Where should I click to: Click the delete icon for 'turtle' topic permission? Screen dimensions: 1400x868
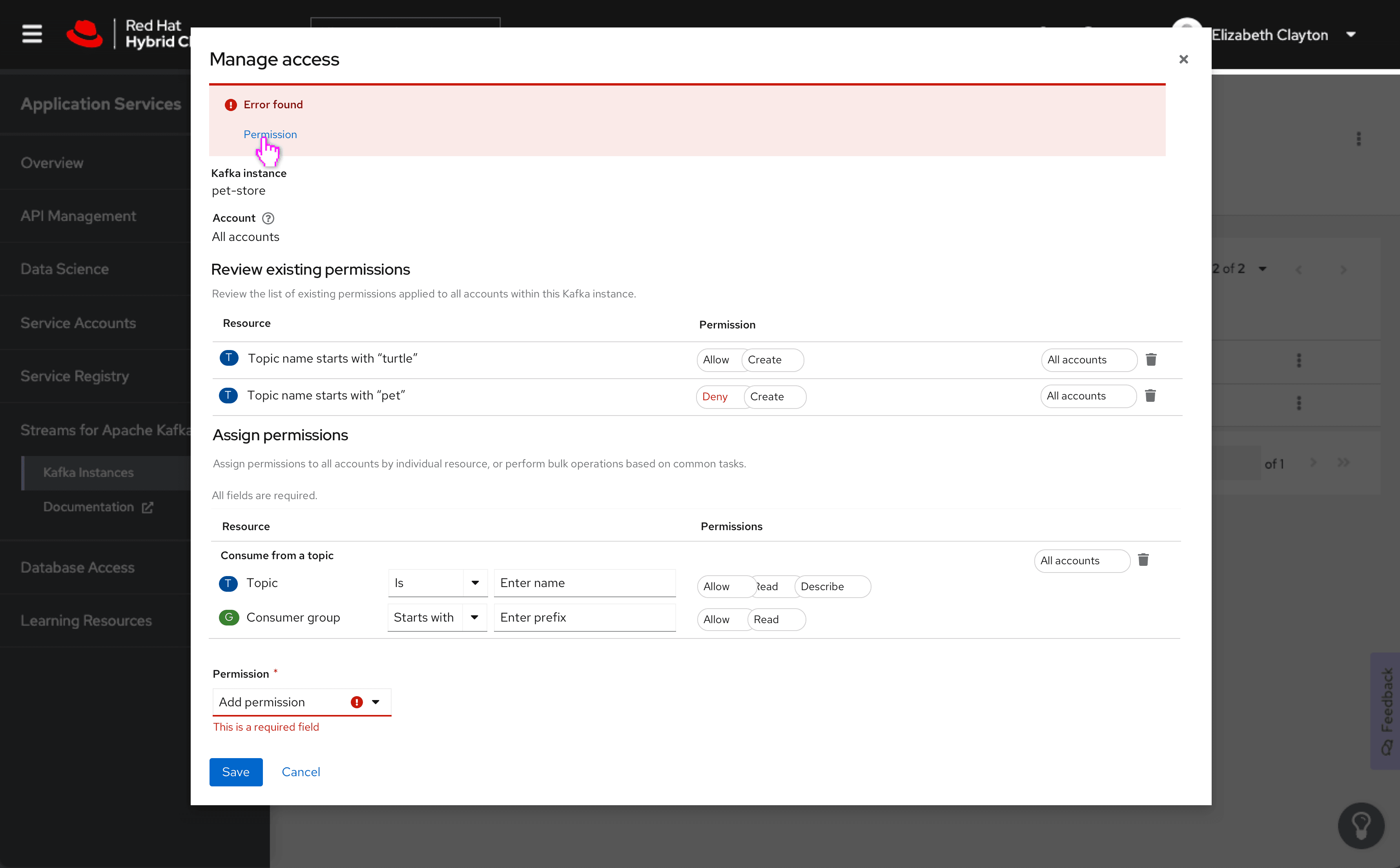click(1151, 360)
